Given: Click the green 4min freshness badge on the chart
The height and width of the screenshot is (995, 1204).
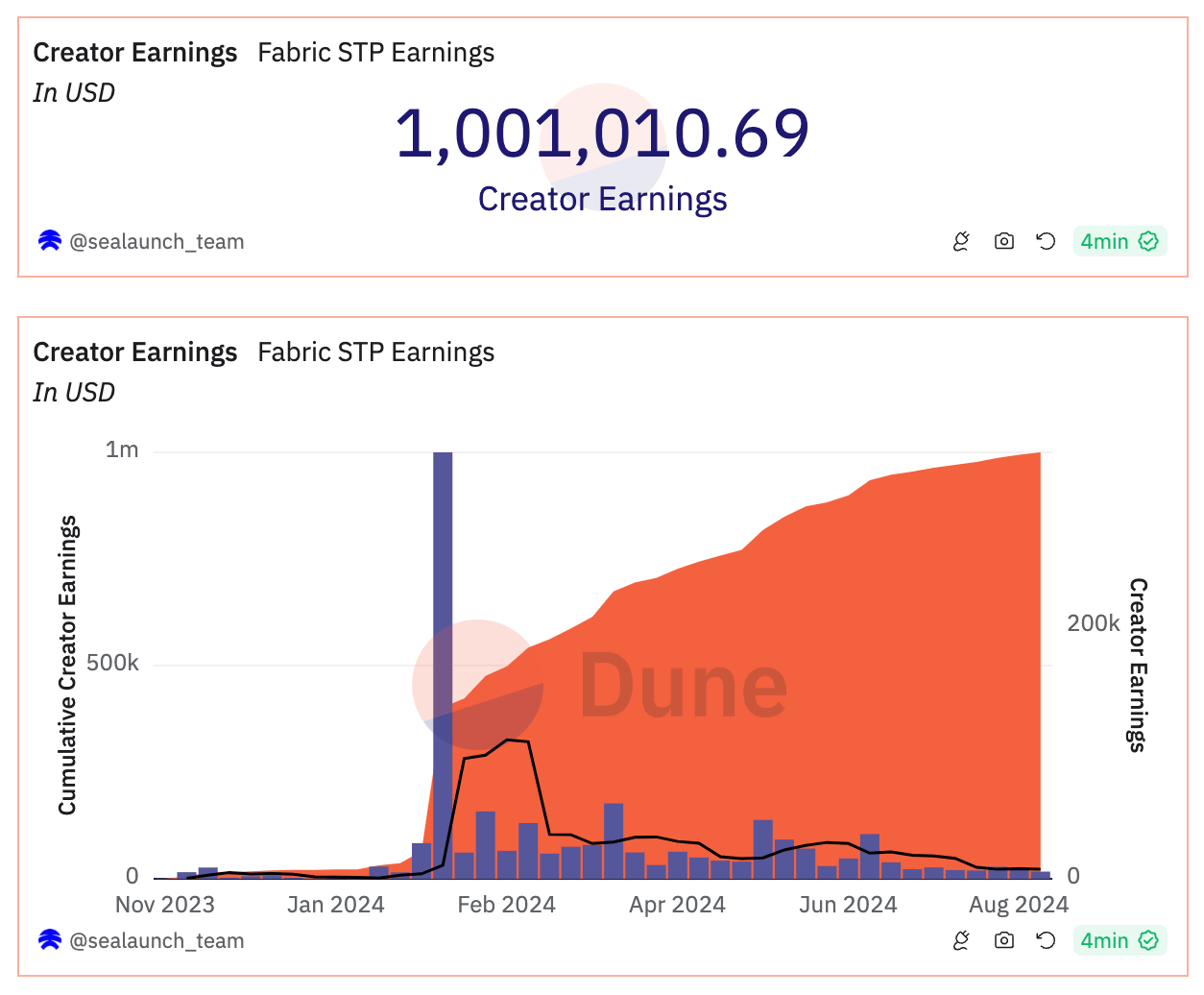Looking at the screenshot, I should 1120,940.
